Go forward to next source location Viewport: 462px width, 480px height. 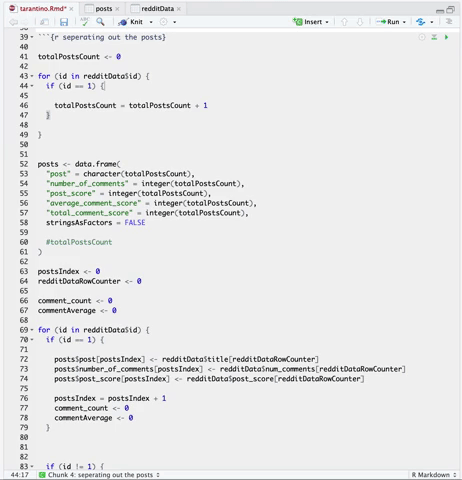point(25,22)
